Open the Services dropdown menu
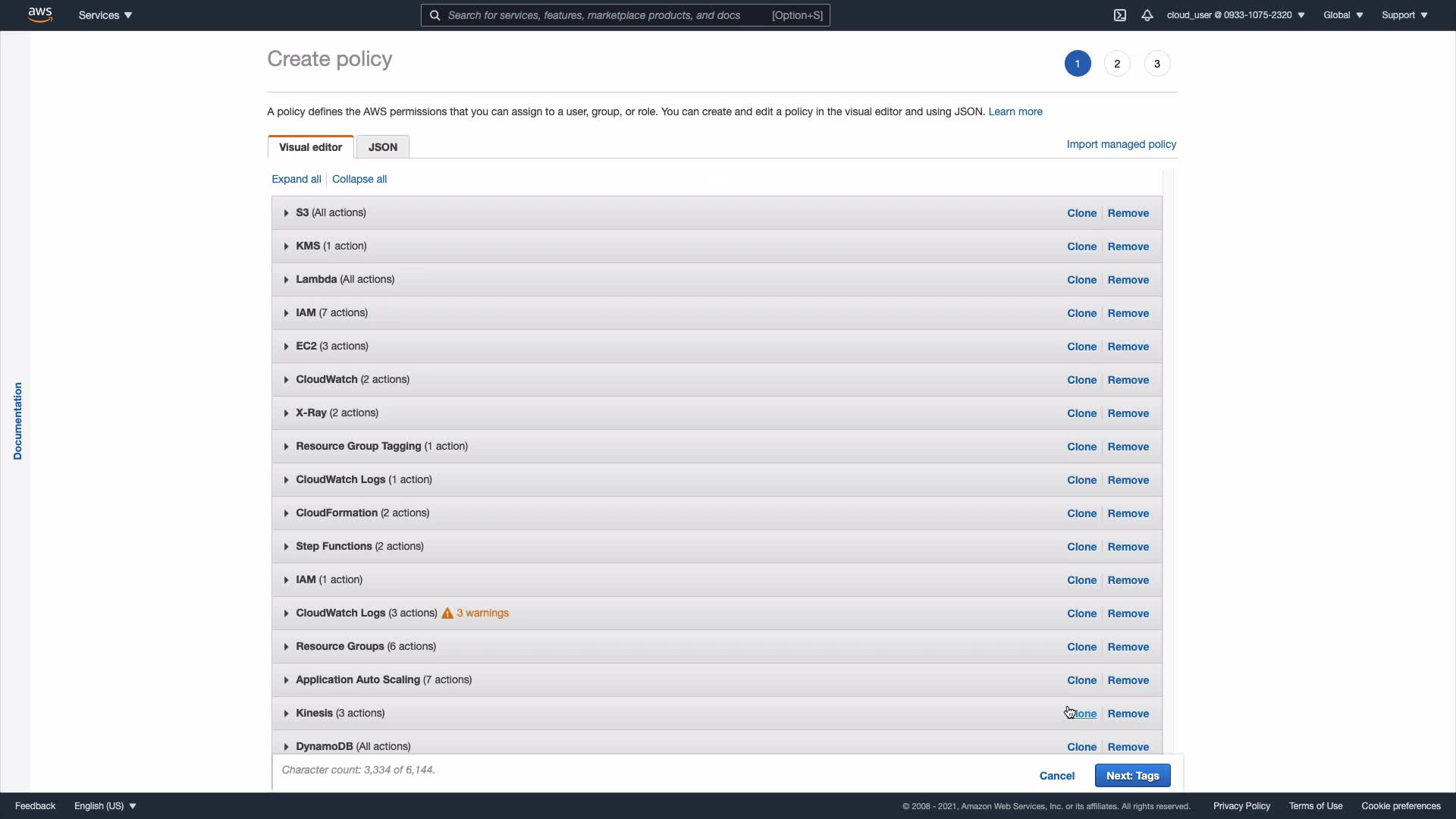1456x819 pixels. pyautogui.click(x=105, y=15)
